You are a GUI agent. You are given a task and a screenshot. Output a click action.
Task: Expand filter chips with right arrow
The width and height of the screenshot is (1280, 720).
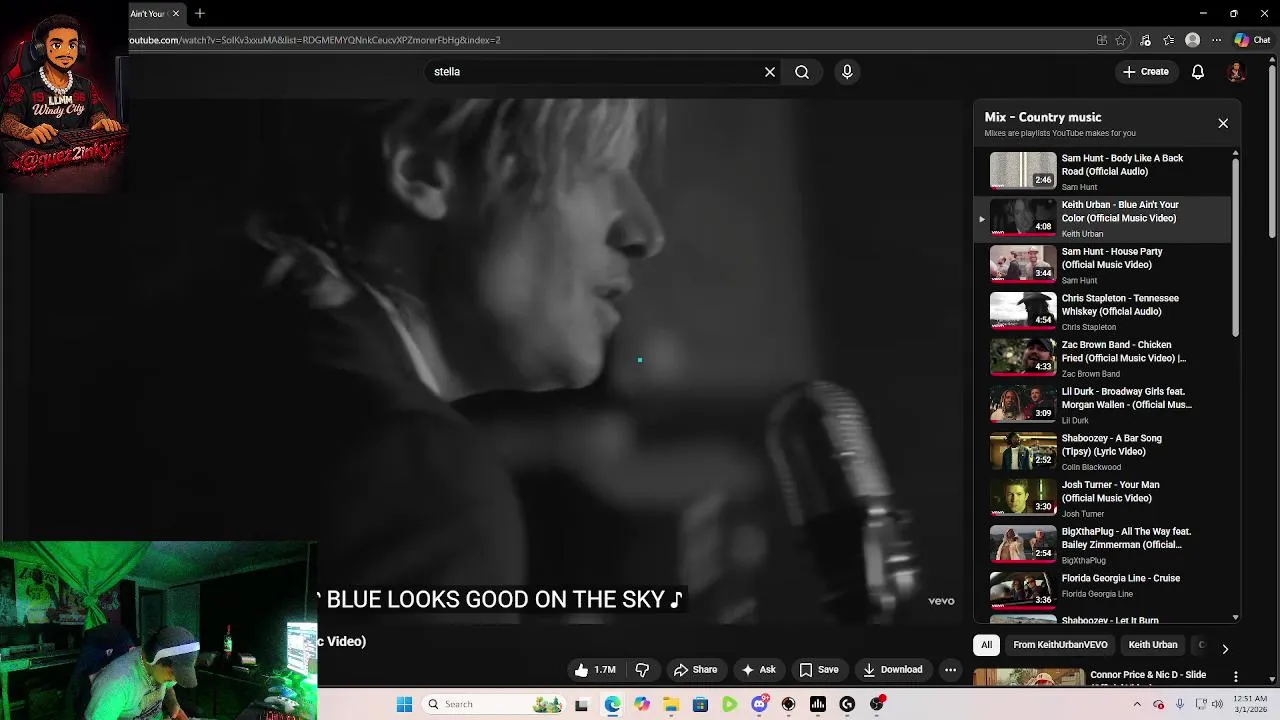point(1224,648)
